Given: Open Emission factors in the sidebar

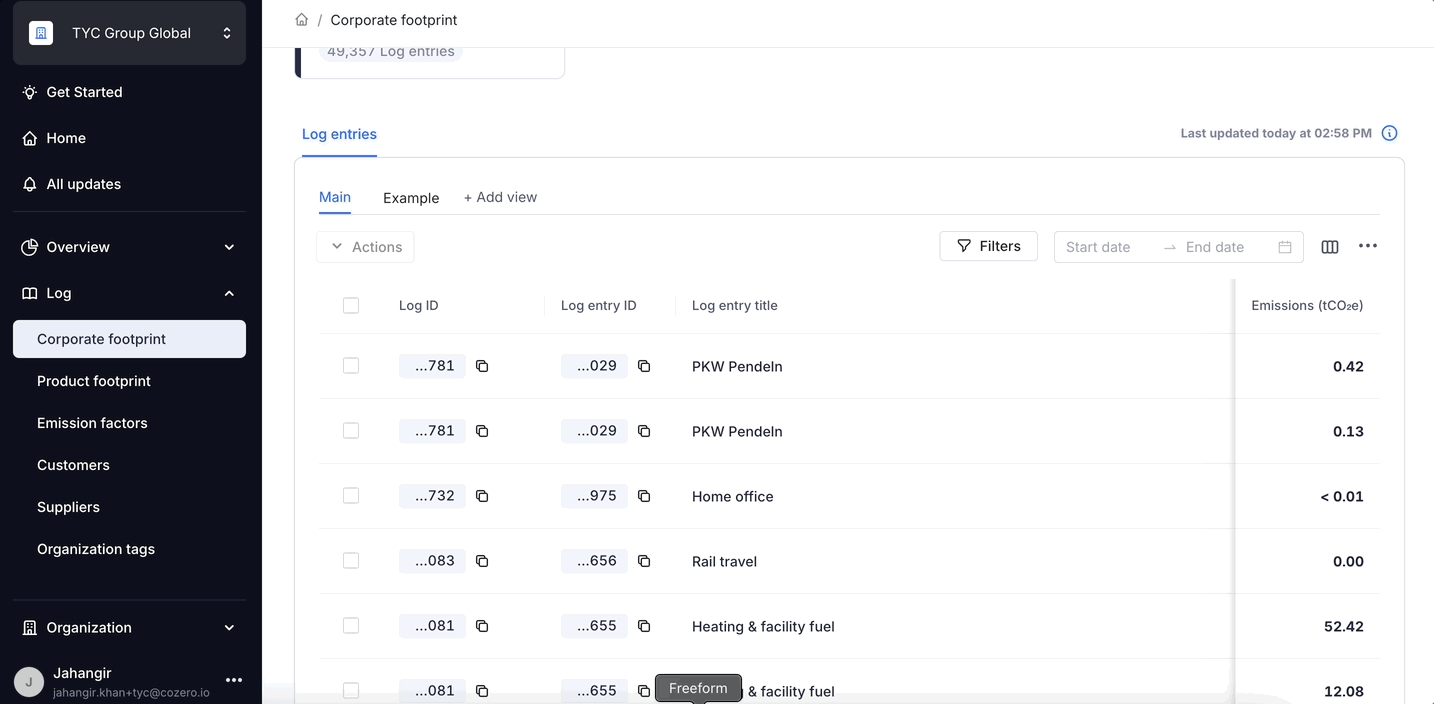Looking at the screenshot, I should (x=92, y=423).
